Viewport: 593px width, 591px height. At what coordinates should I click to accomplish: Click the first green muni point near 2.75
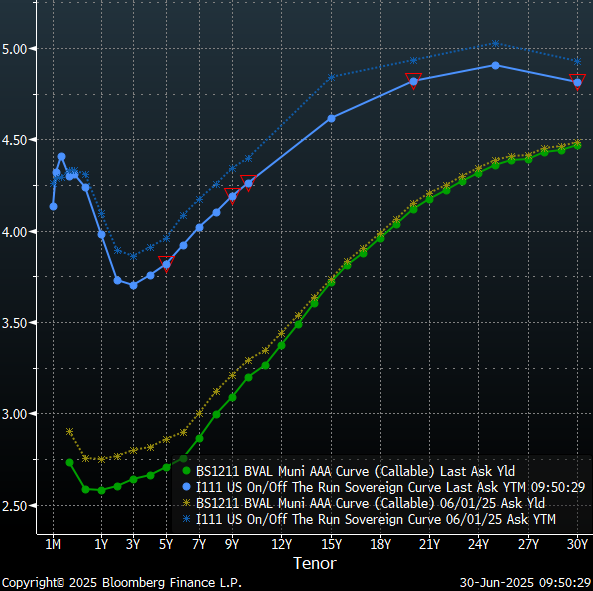[x=69, y=462]
